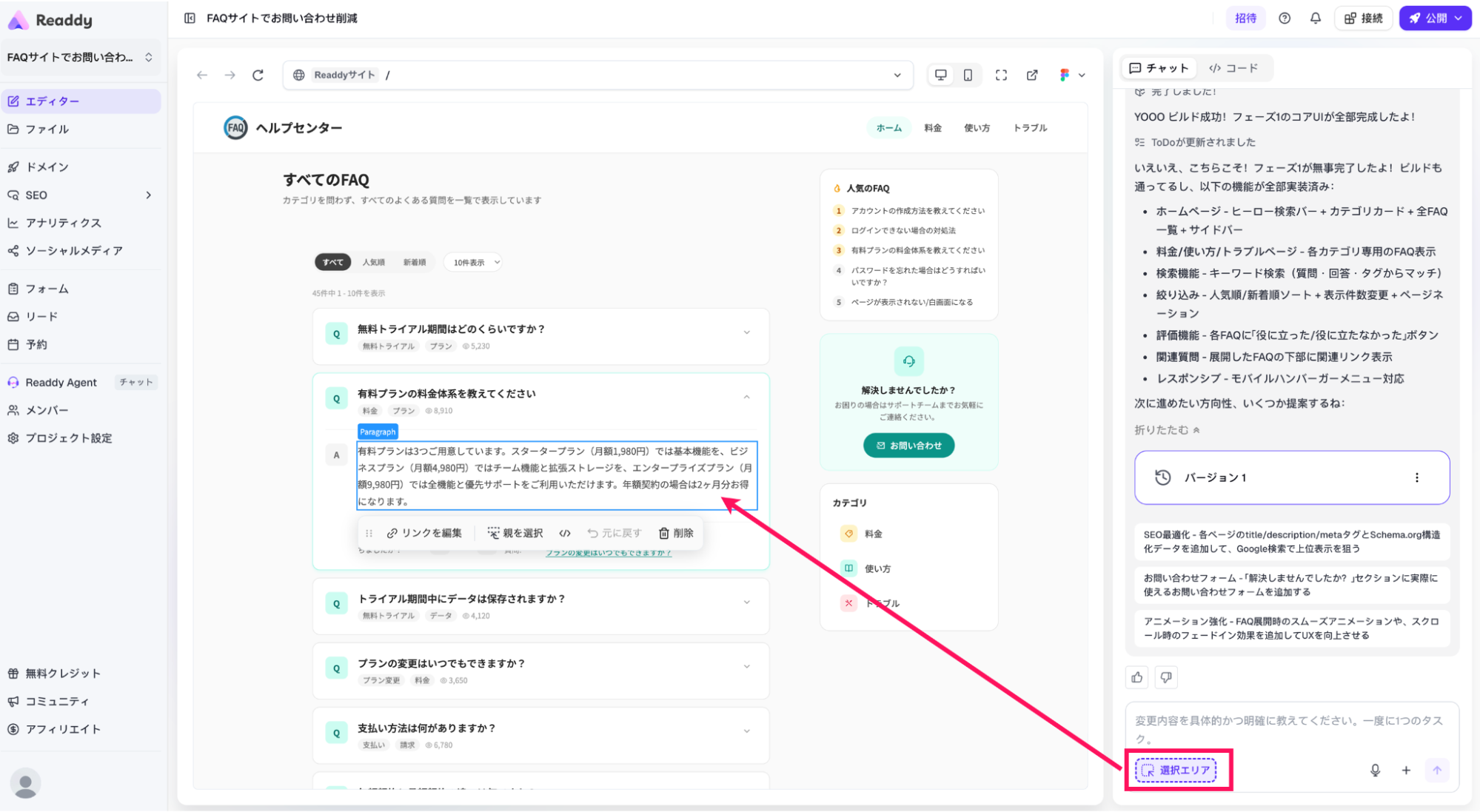The height and width of the screenshot is (812, 1480).
Task: Click the 公開 publish button
Action: tap(1435, 18)
